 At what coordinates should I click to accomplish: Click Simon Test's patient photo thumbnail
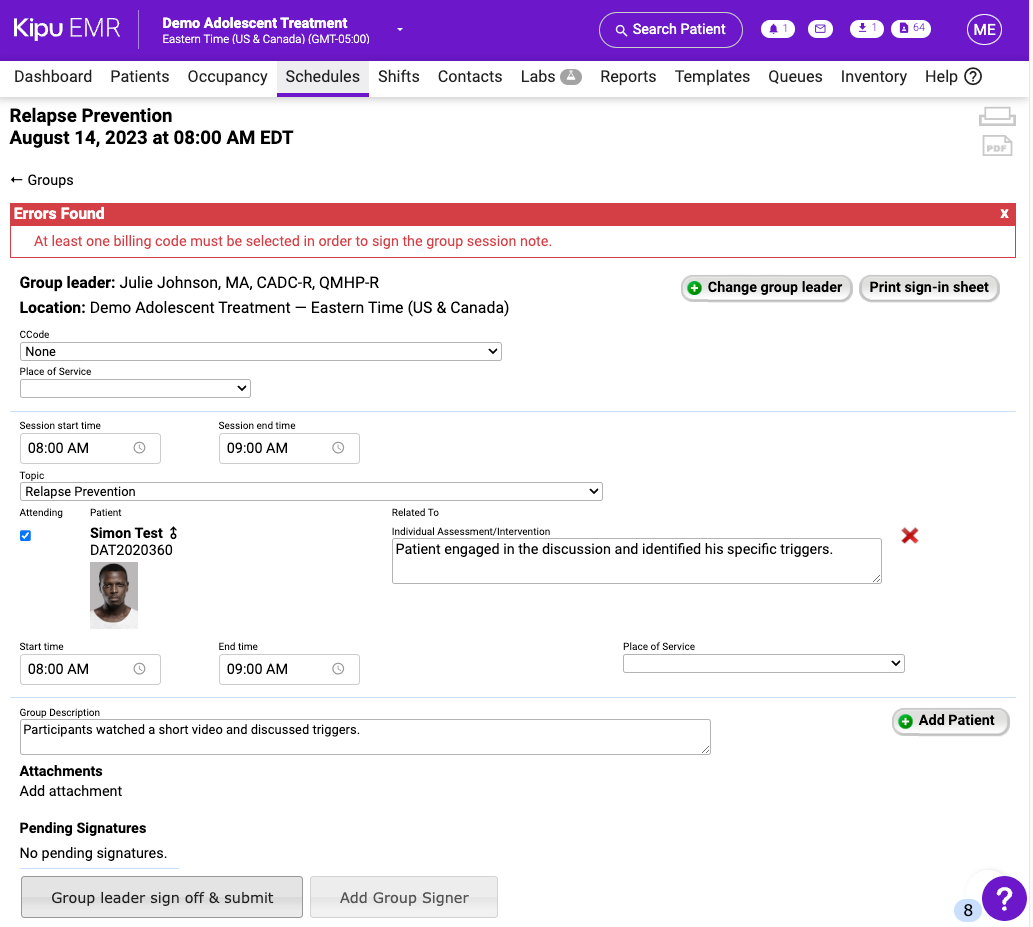pyautogui.click(x=114, y=595)
